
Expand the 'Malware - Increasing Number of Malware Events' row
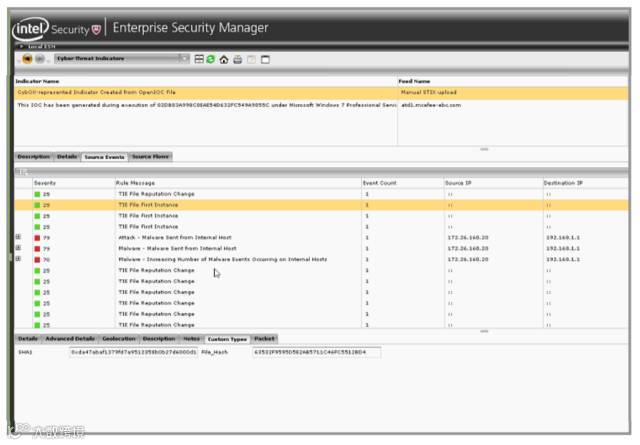coord(18,259)
